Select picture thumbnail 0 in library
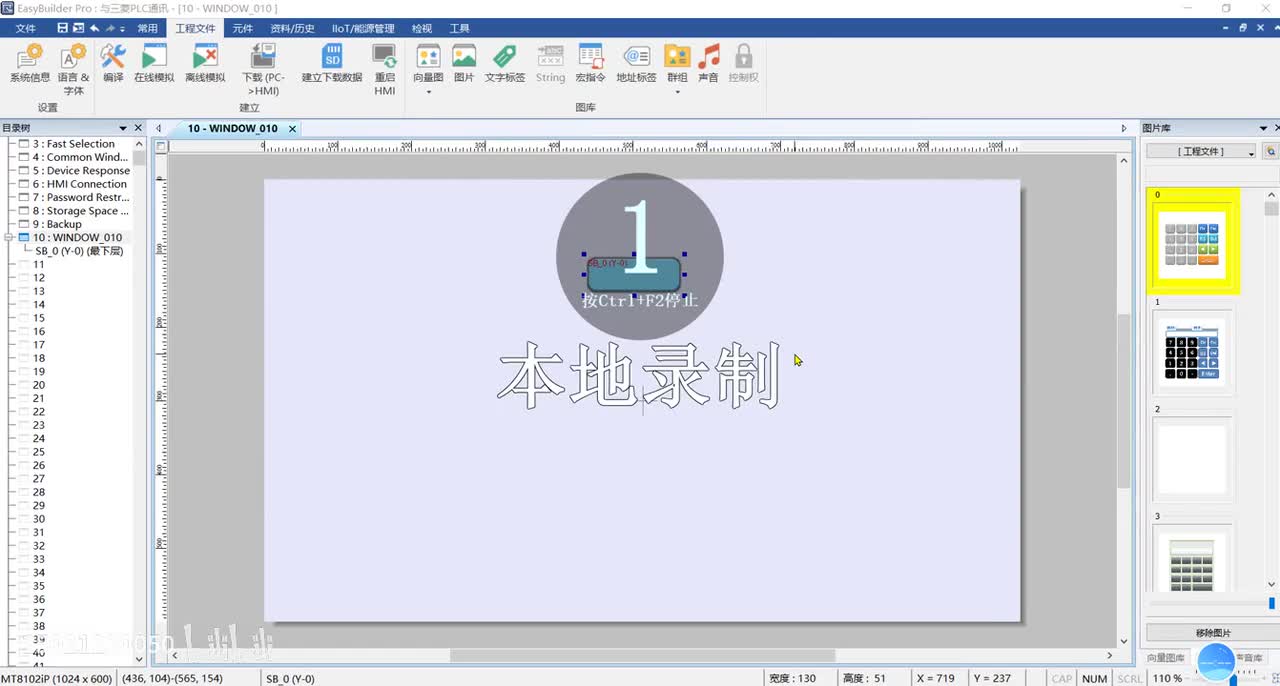This screenshot has height=686, width=1280. (x=1194, y=242)
